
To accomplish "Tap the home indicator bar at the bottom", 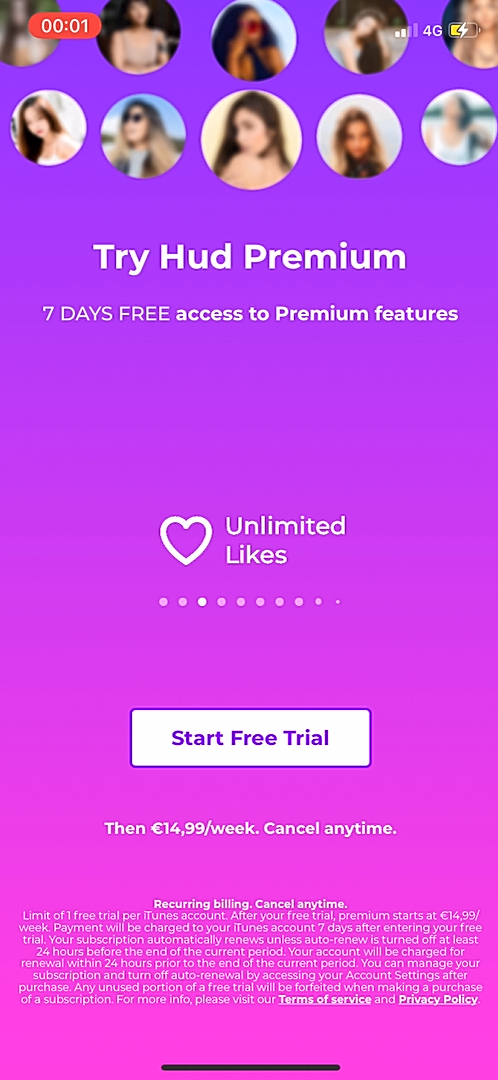I will (251, 1068).
